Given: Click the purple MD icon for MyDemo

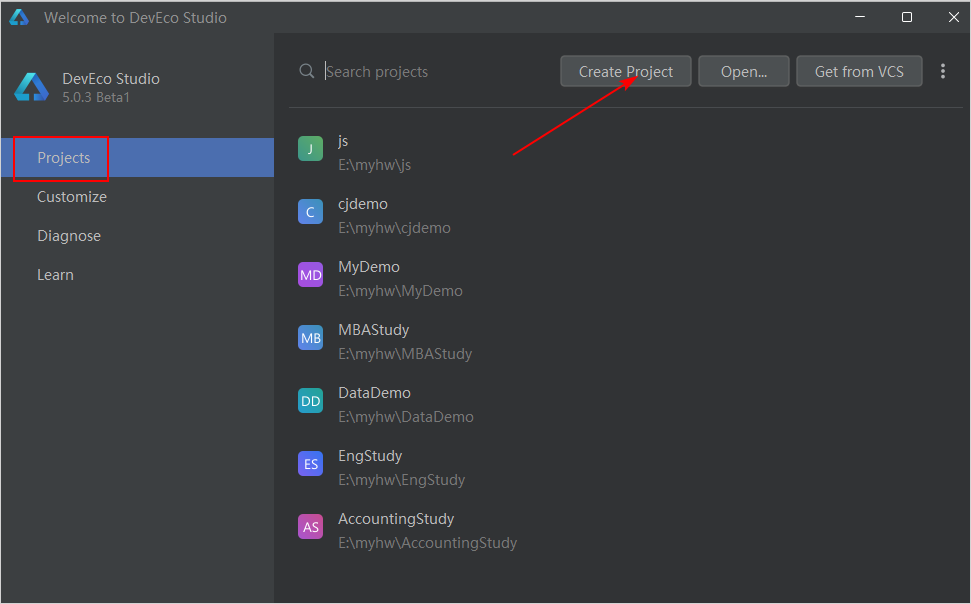Looking at the screenshot, I should 310,274.
